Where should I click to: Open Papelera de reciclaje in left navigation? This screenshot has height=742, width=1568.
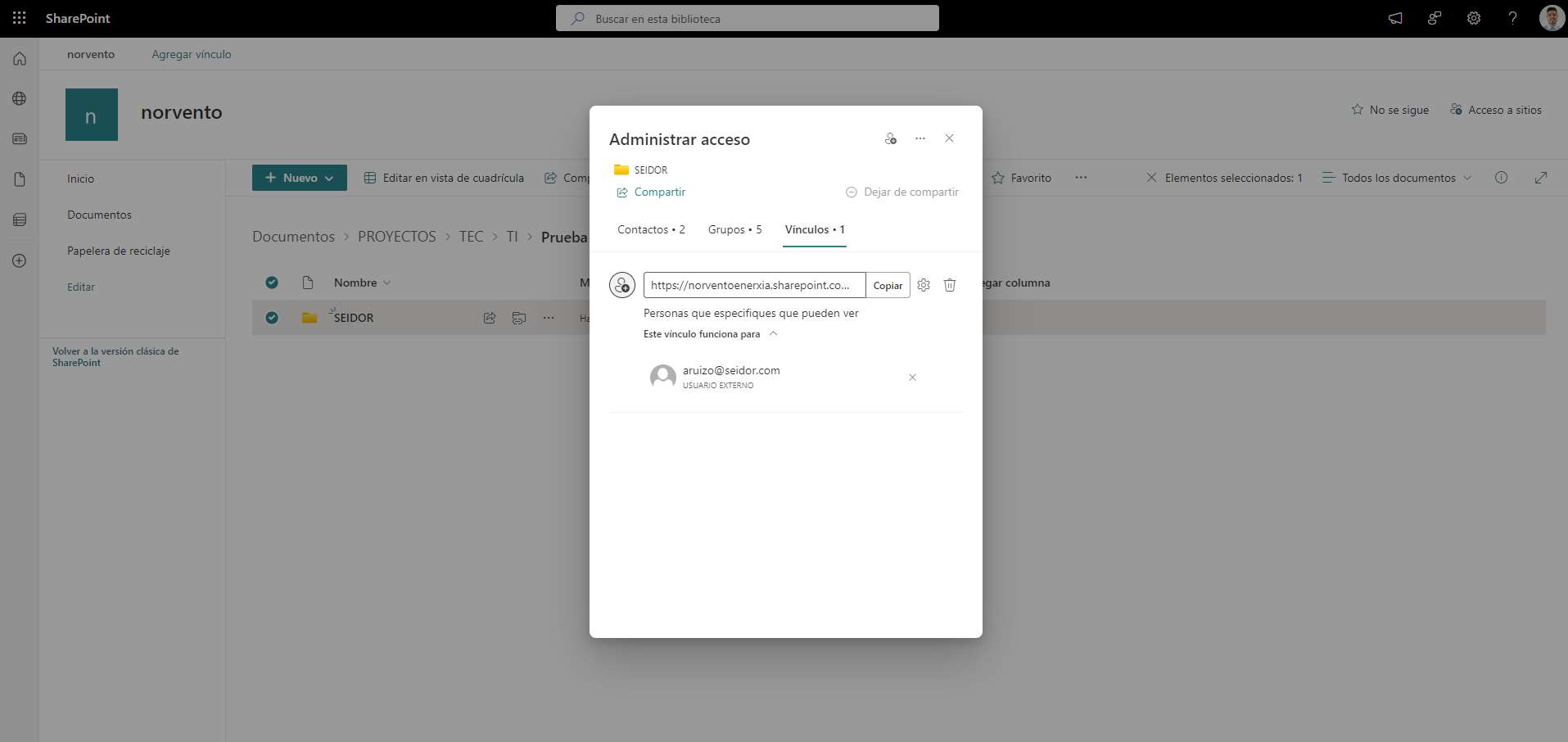pos(119,251)
